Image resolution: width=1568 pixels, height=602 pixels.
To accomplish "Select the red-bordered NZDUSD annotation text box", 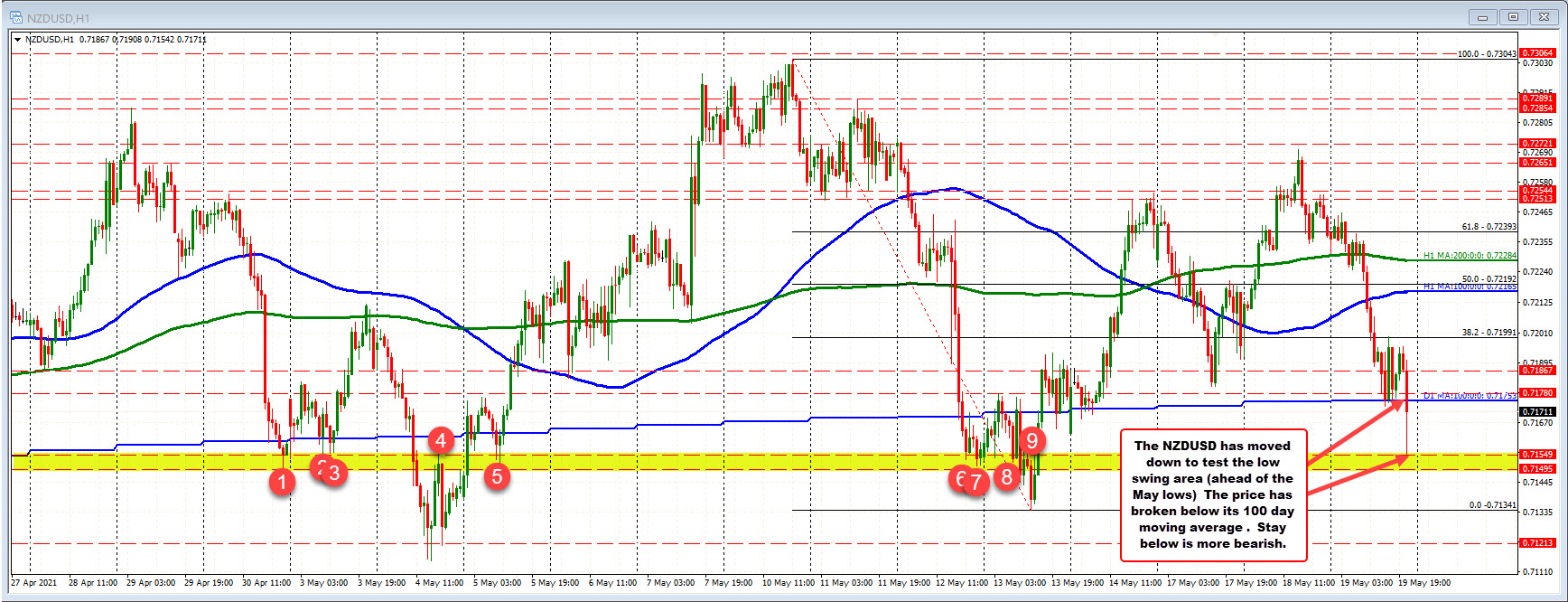I will tap(1213, 494).
